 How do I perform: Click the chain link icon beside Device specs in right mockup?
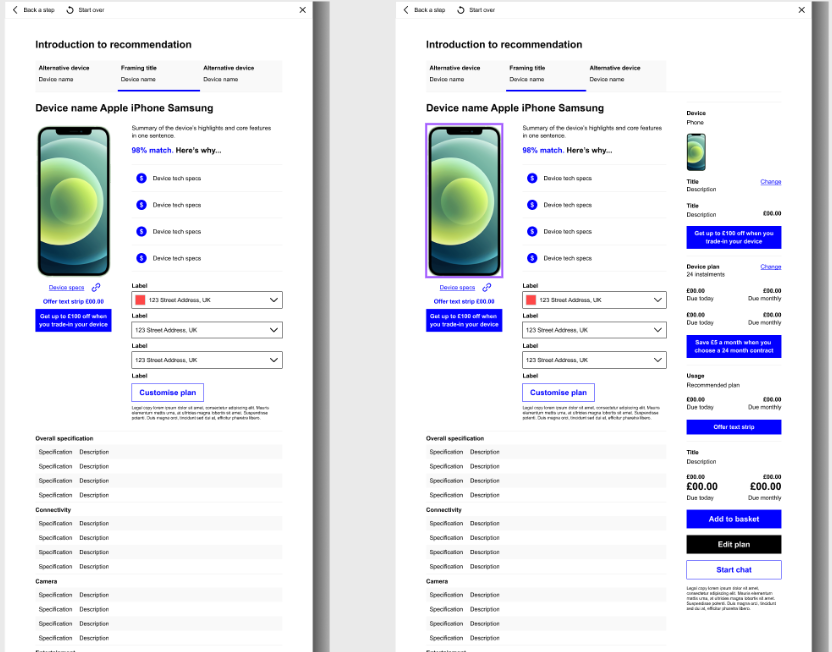[x=487, y=288]
